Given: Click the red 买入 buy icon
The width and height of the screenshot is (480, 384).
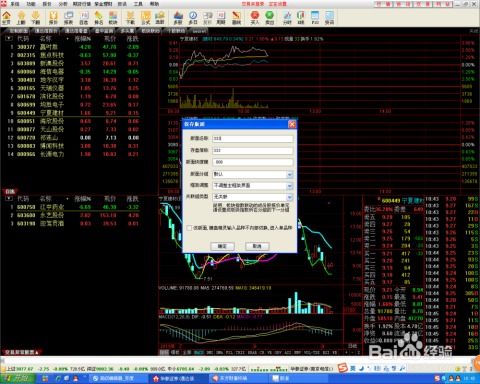Looking at the screenshot, I should [x=255, y=17].
